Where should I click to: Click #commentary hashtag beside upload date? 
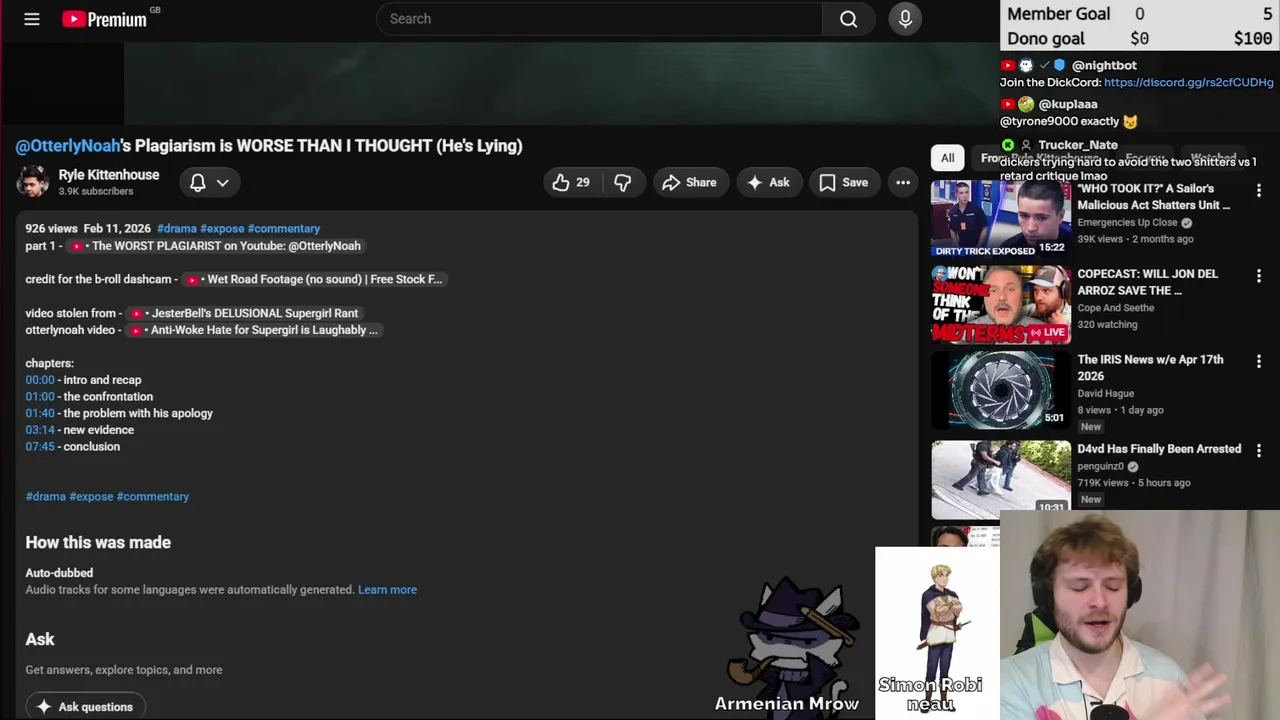(x=284, y=229)
